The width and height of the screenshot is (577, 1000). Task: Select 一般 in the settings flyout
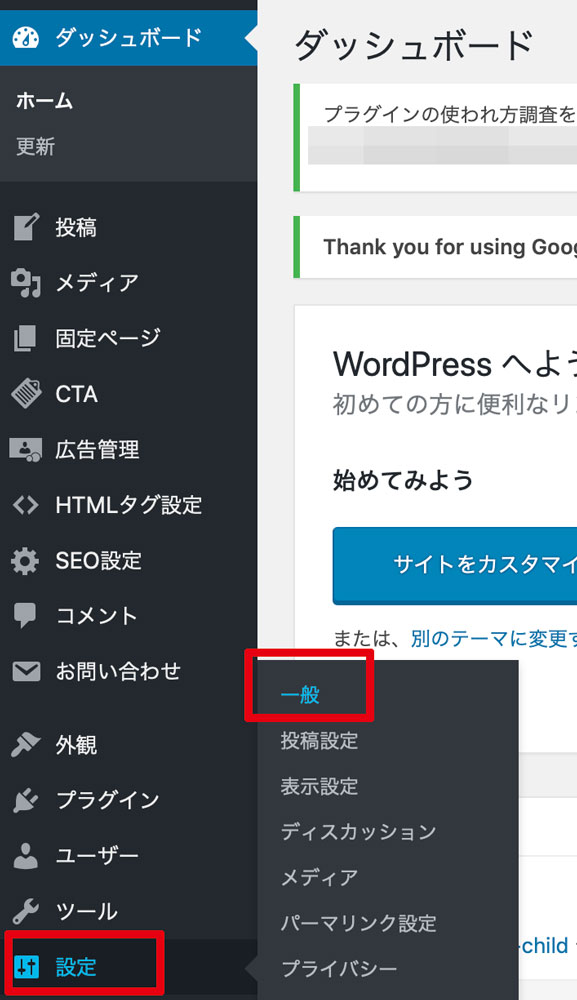tap(300, 695)
